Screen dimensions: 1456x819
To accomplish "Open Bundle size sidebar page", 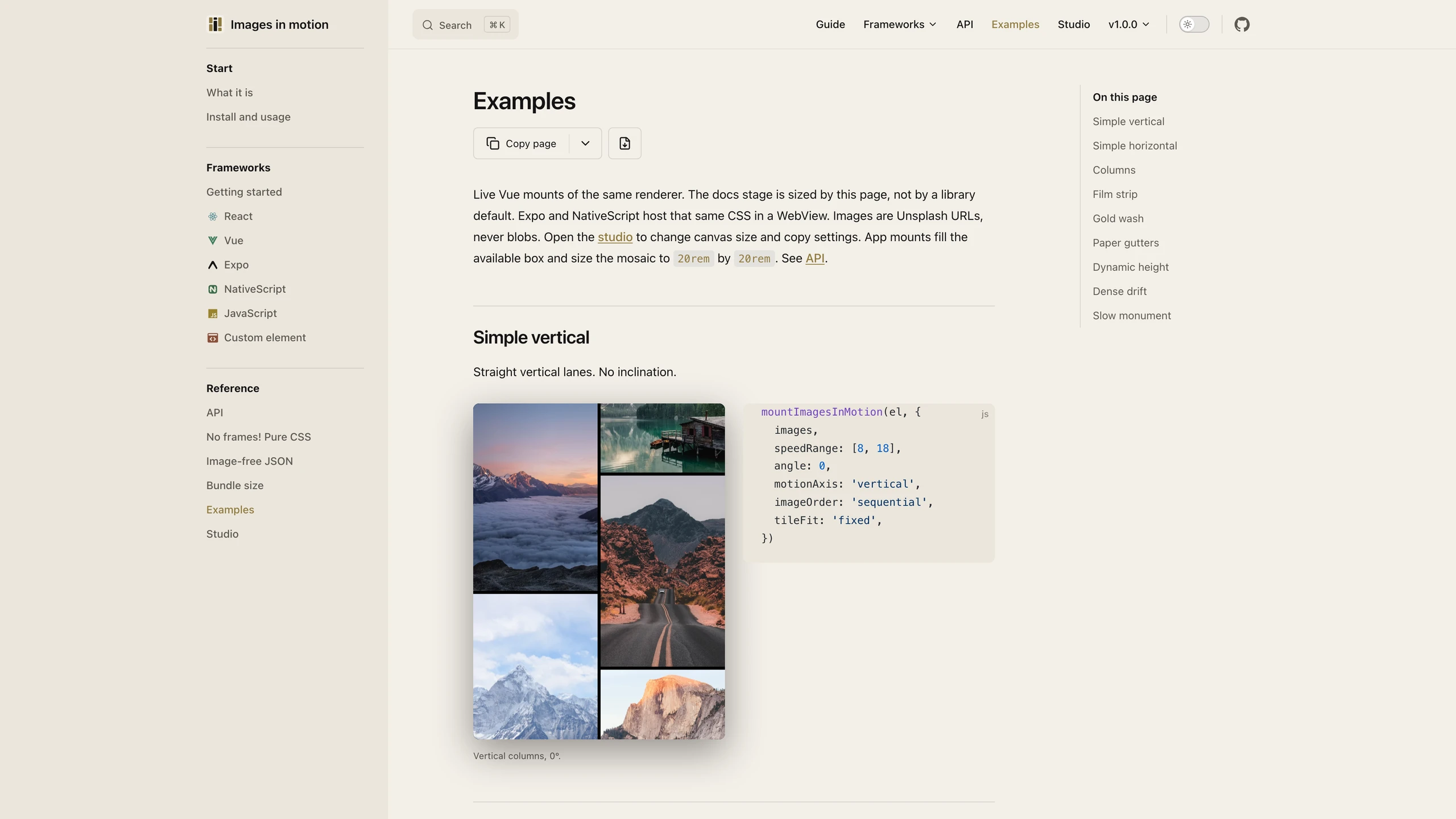I will coord(235,486).
